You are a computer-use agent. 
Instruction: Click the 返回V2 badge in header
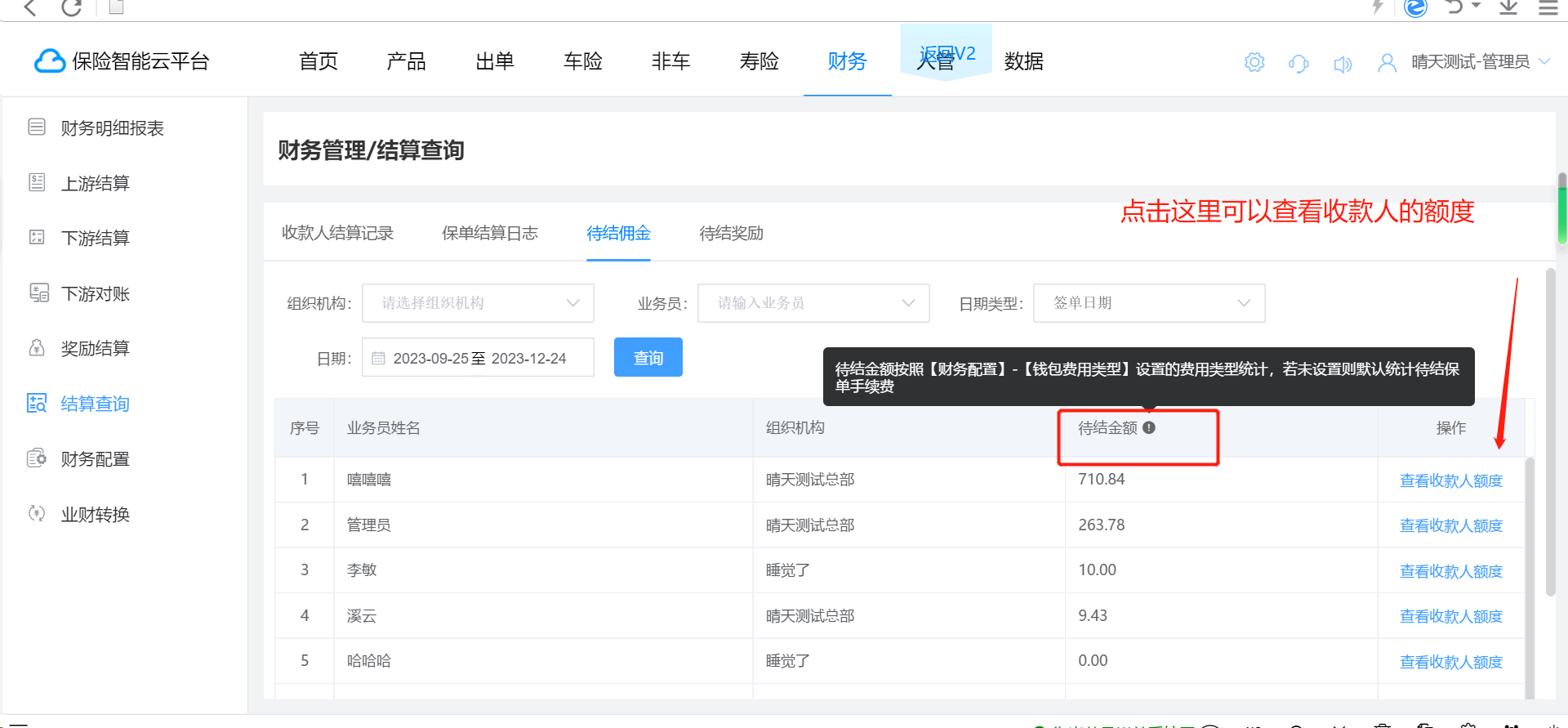[947, 52]
